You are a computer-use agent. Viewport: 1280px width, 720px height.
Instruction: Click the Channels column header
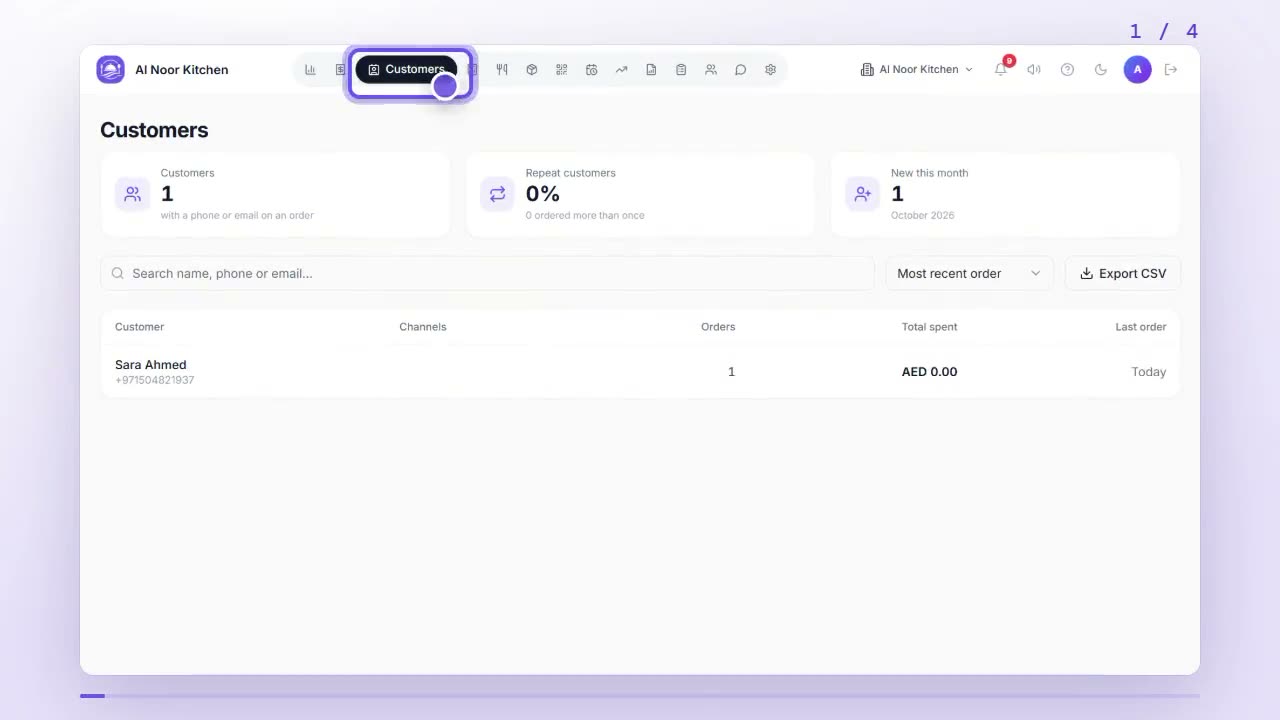pos(423,327)
